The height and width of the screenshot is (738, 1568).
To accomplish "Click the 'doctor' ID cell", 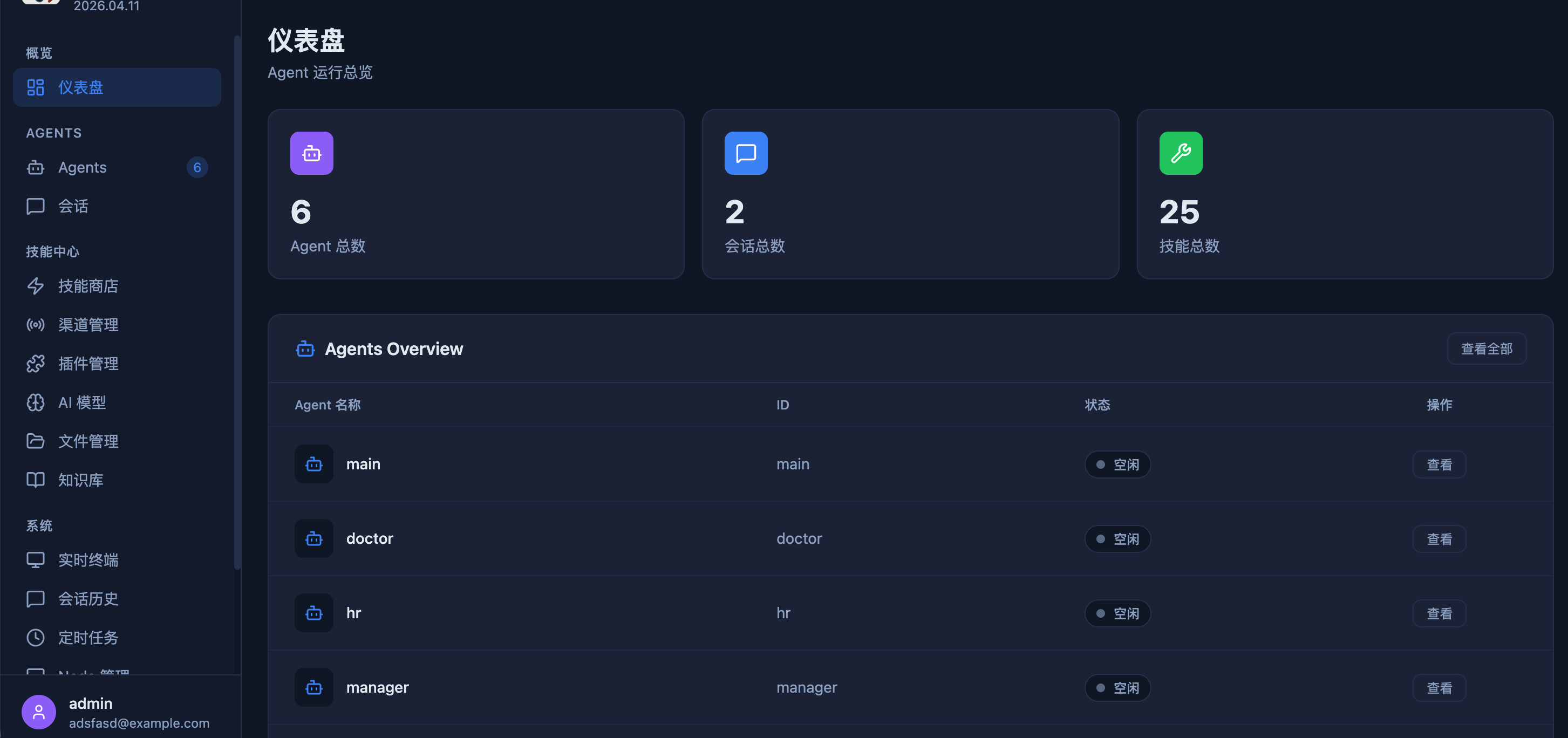I will click(799, 538).
